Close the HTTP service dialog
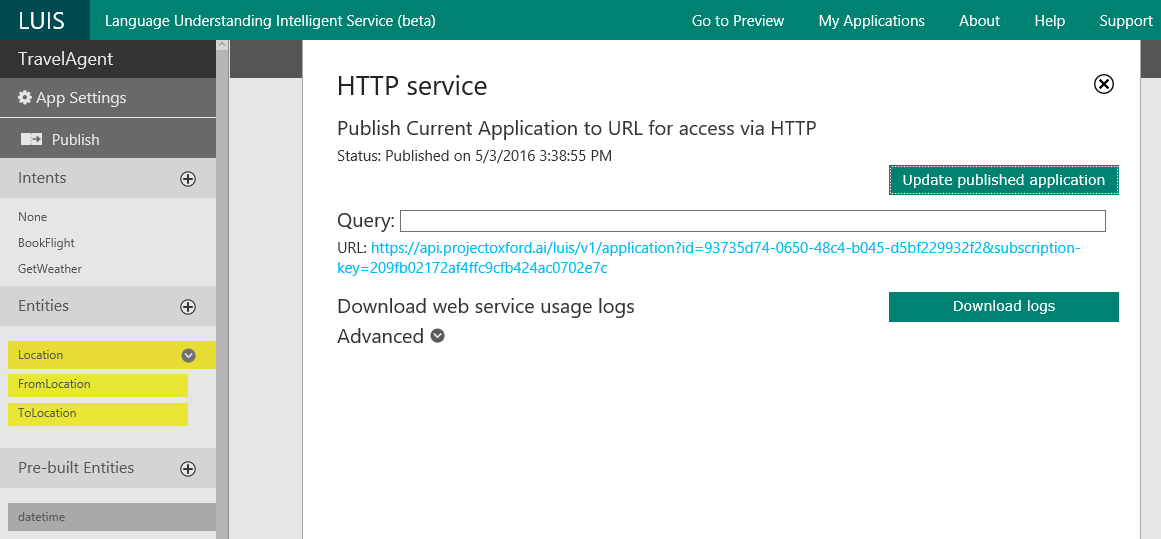The width and height of the screenshot is (1161, 539). tap(1103, 84)
